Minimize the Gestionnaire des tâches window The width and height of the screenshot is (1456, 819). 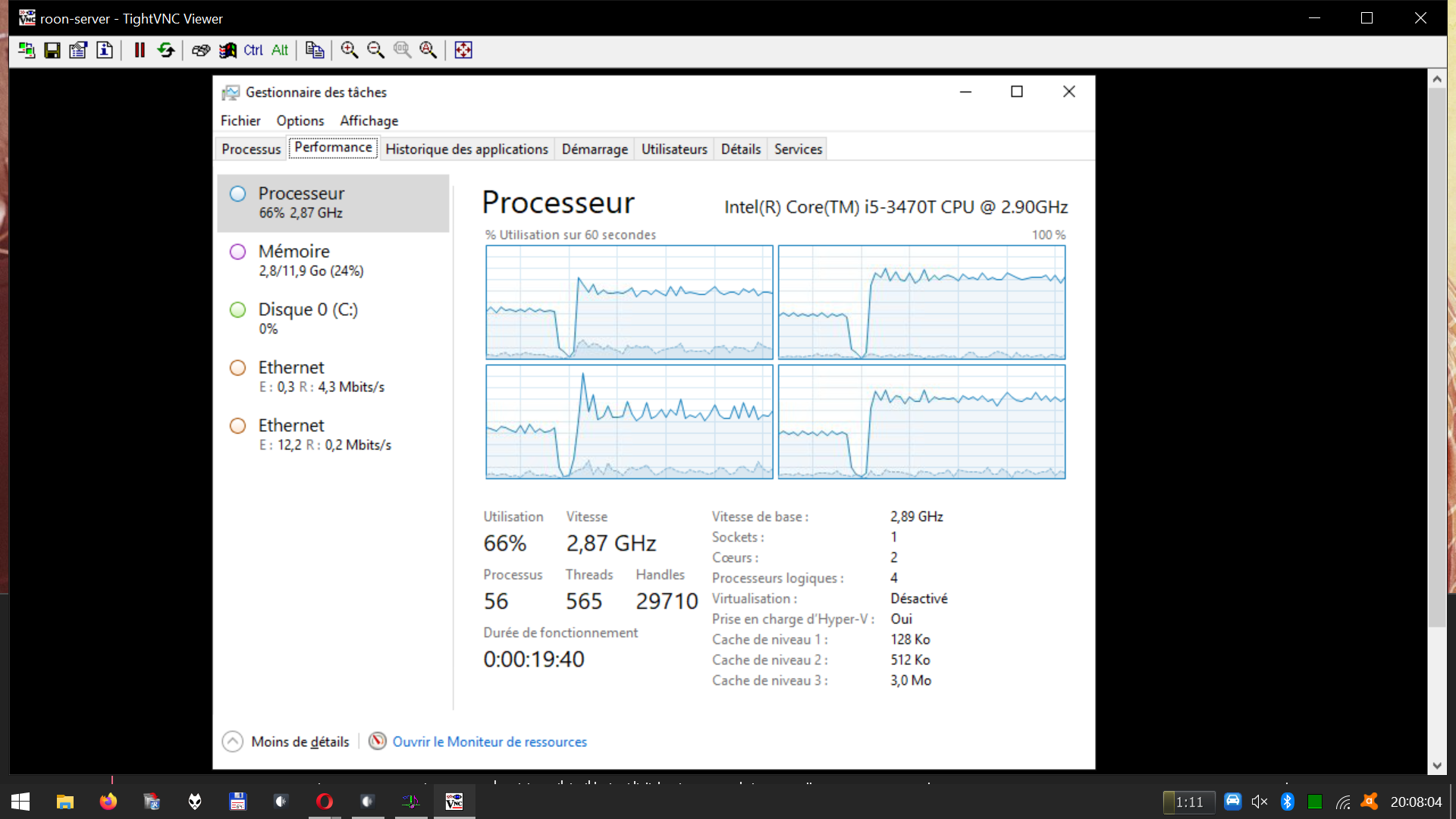[x=965, y=92]
